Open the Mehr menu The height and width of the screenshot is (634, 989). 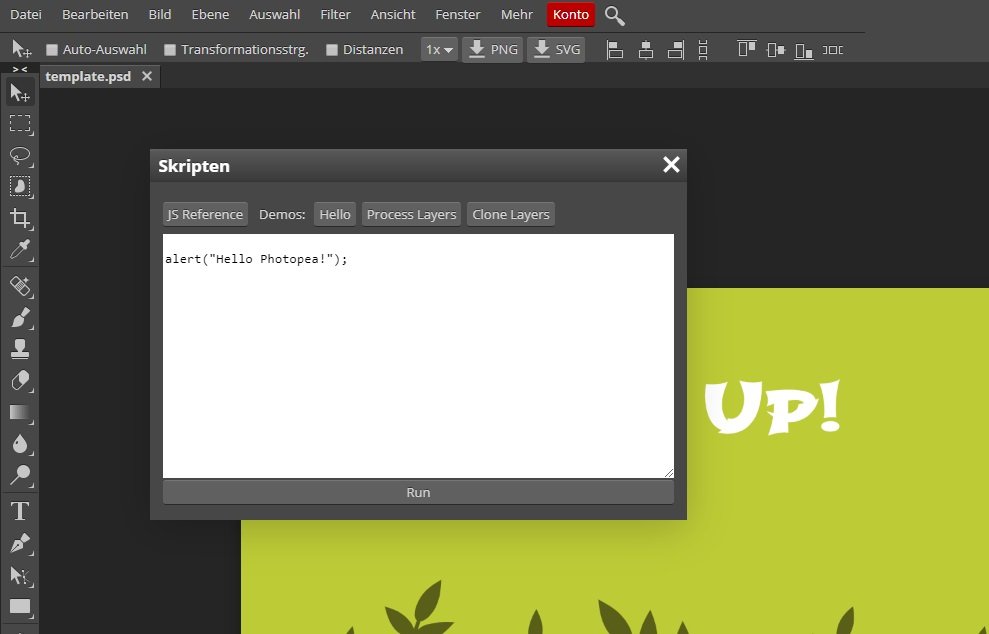coord(517,15)
